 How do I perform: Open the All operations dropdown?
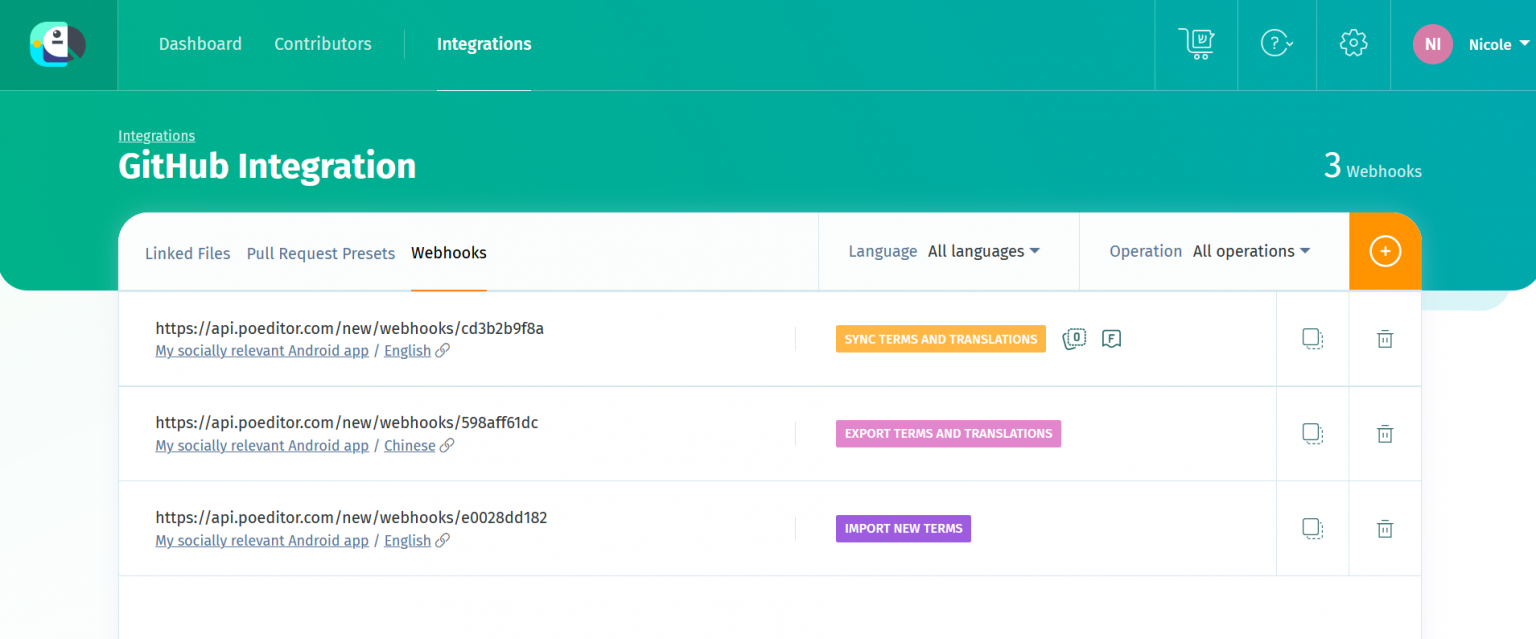1250,251
